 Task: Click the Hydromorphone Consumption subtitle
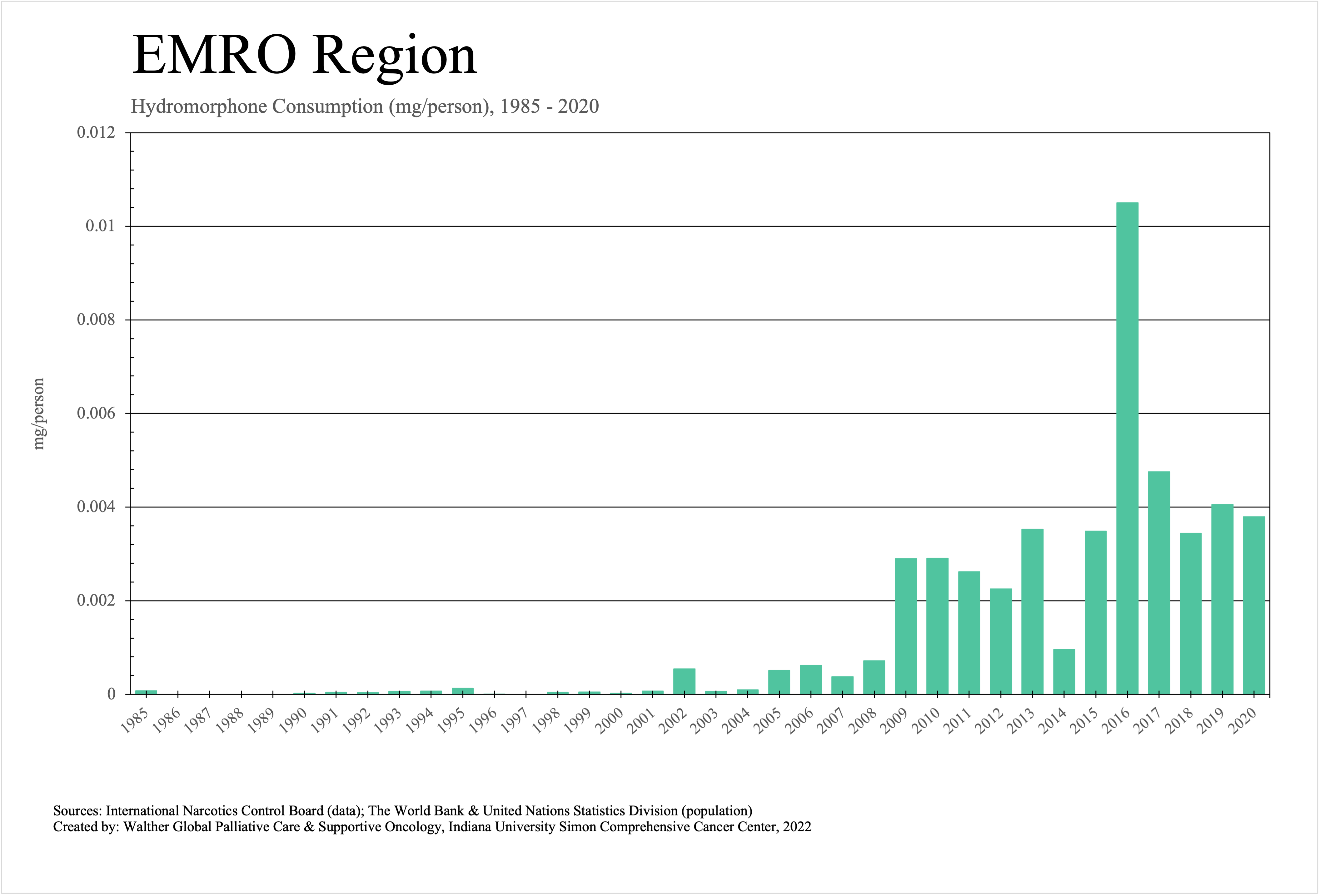(365, 106)
